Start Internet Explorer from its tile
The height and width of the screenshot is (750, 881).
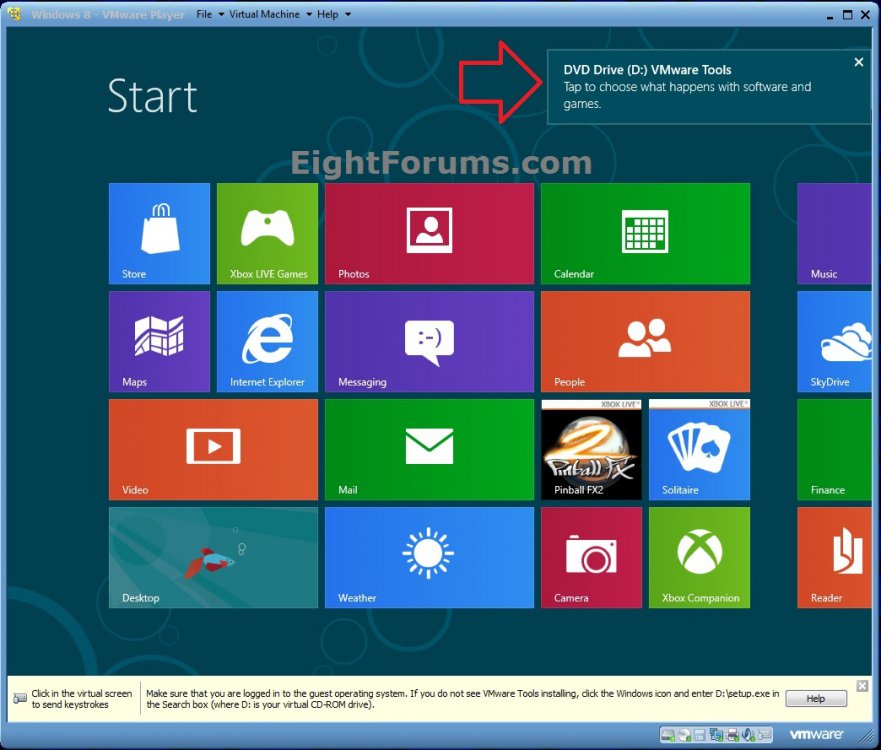[x=267, y=342]
